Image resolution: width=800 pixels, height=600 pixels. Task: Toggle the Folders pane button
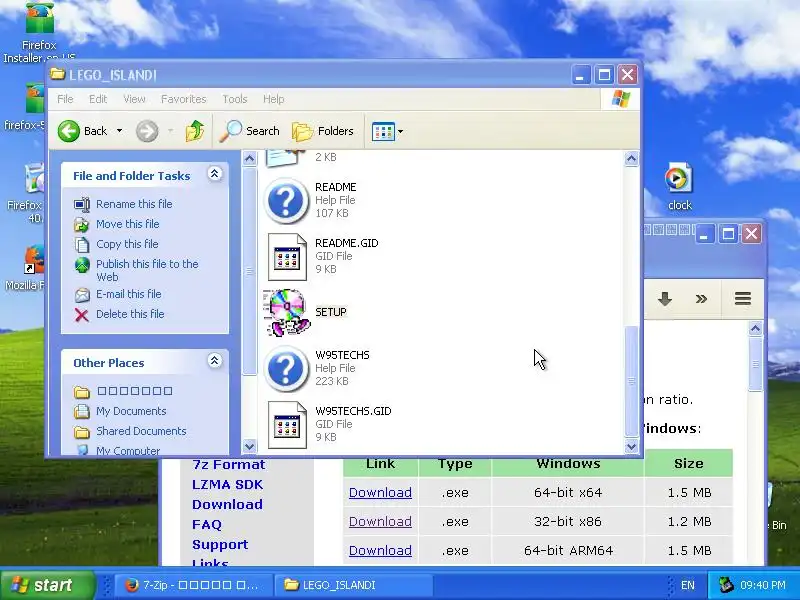point(323,131)
